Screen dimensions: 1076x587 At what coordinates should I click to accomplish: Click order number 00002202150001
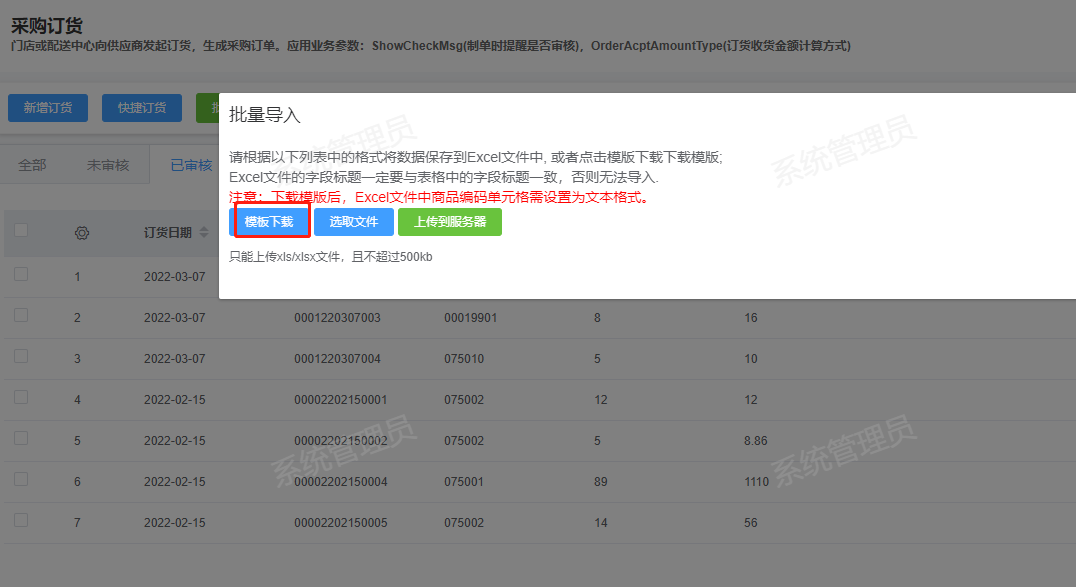340,400
